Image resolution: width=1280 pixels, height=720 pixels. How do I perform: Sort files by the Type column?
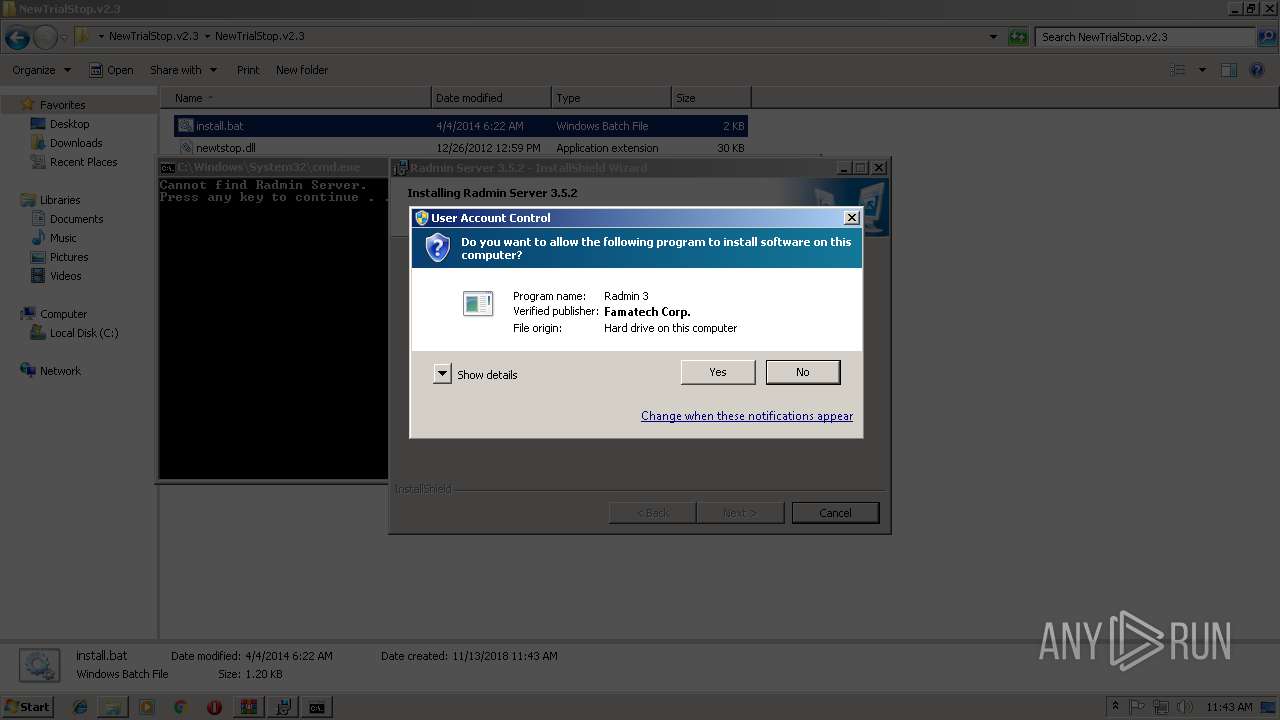click(611, 98)
